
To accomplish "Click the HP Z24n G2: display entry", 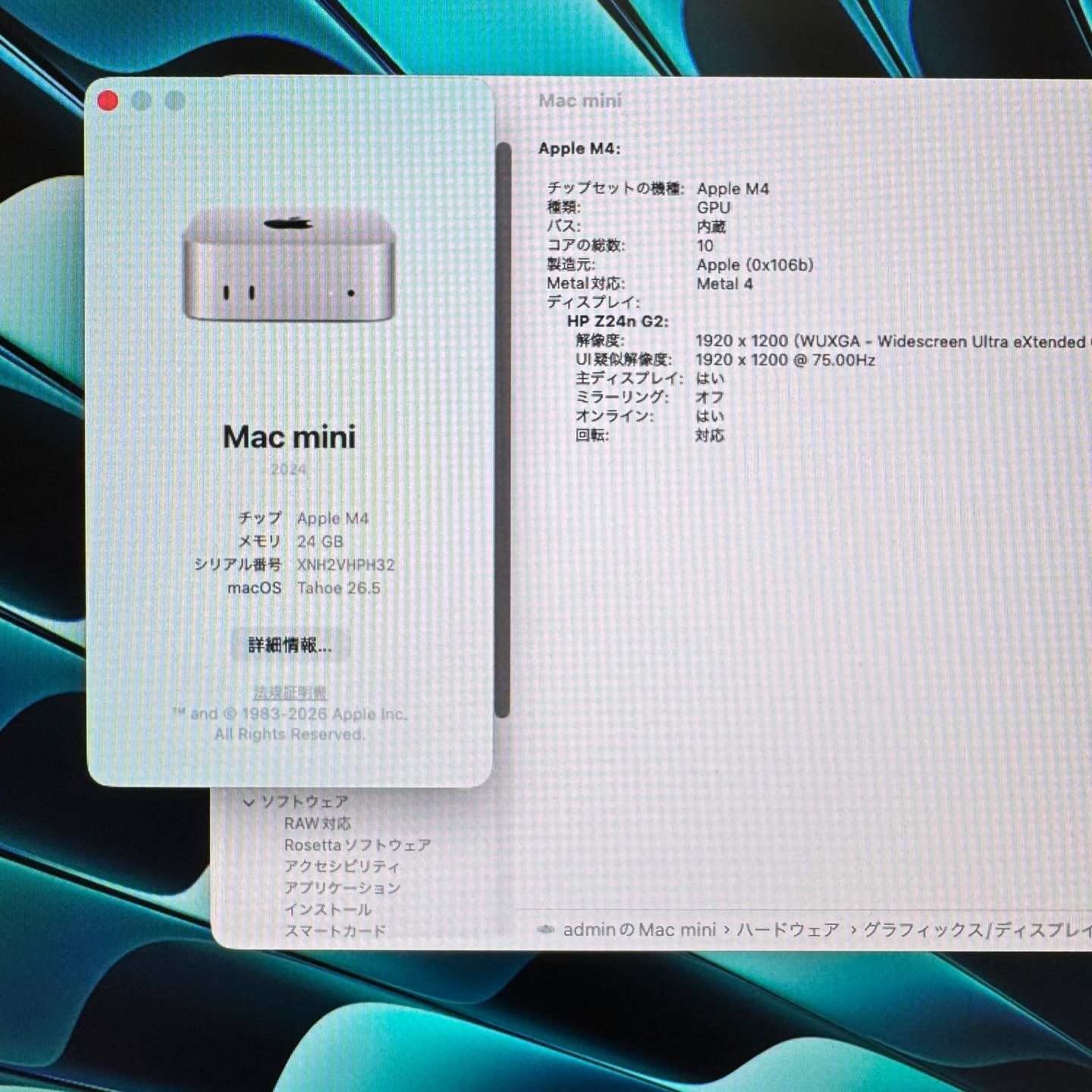I will 618,322.
